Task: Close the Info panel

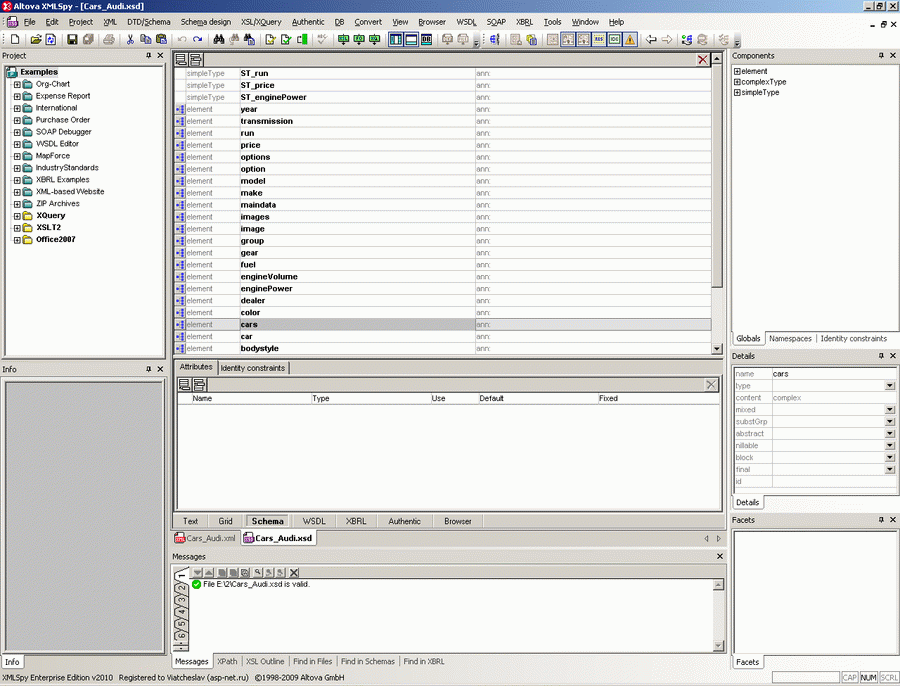Action: pyautogui.click(x=160, y=369)
